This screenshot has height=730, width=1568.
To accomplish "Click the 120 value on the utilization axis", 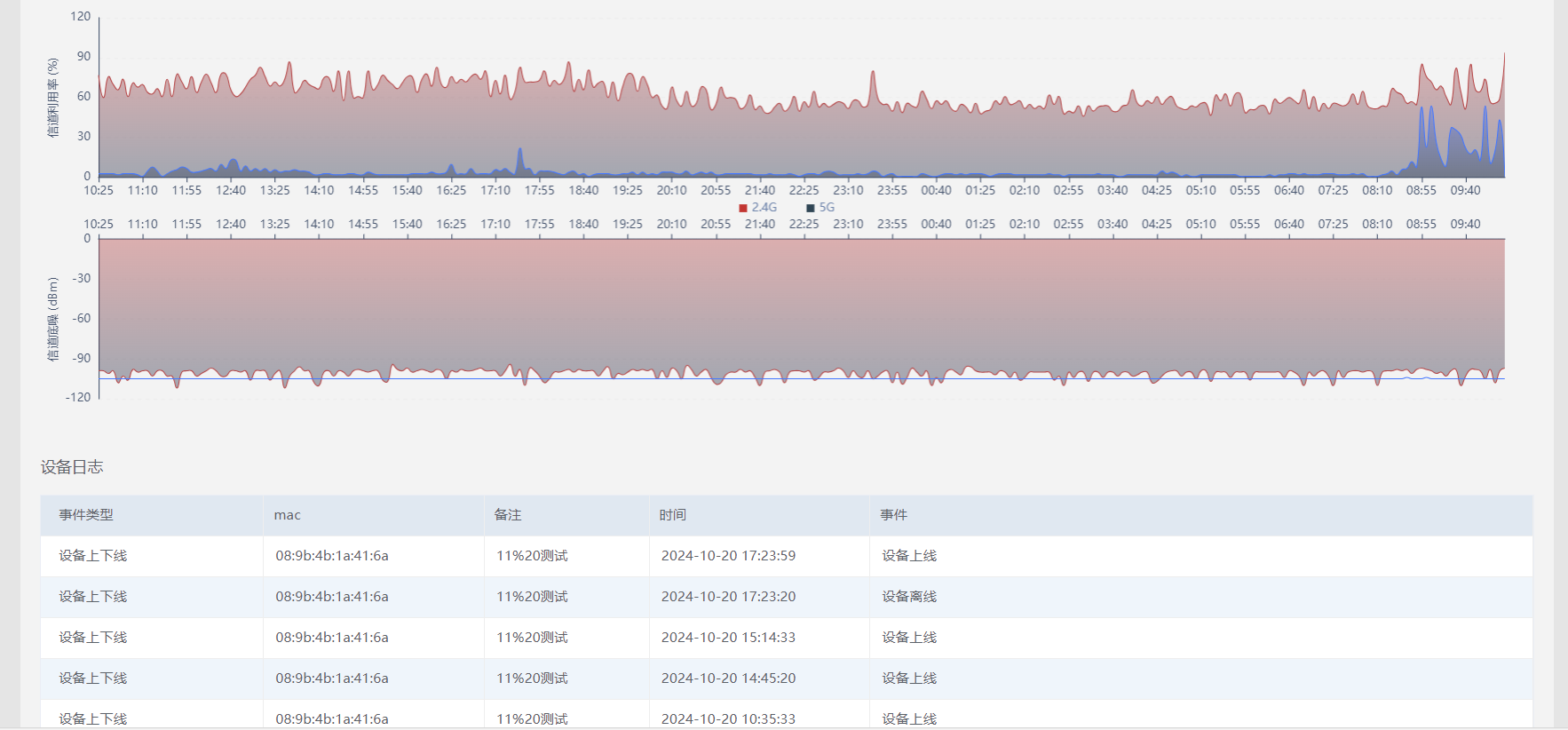I will pos(81,16).
